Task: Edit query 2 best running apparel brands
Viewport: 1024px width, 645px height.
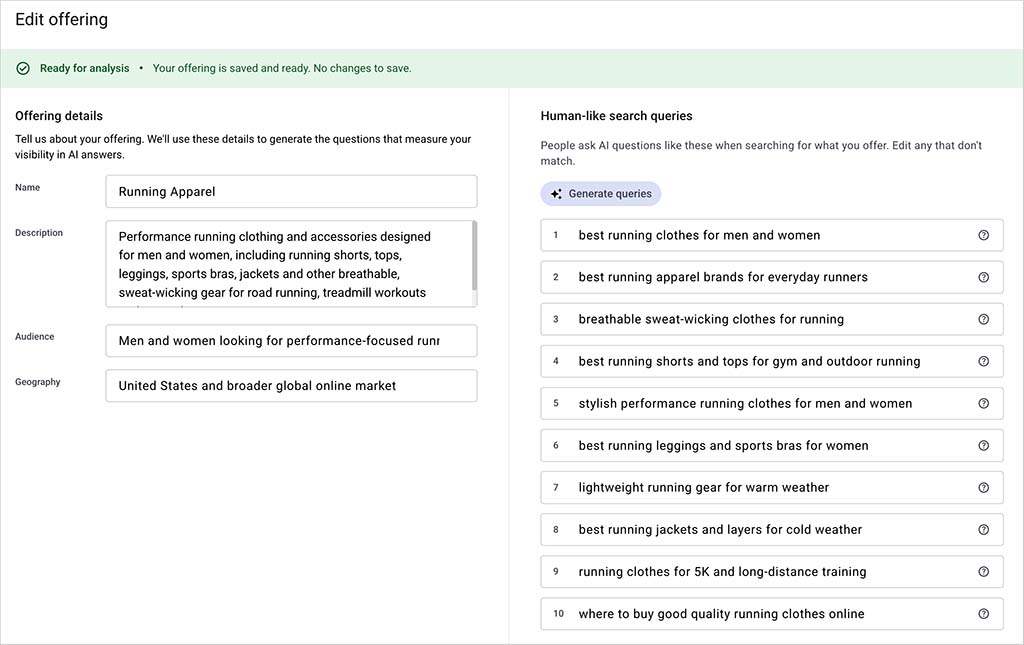Action: tap(771, 277)
